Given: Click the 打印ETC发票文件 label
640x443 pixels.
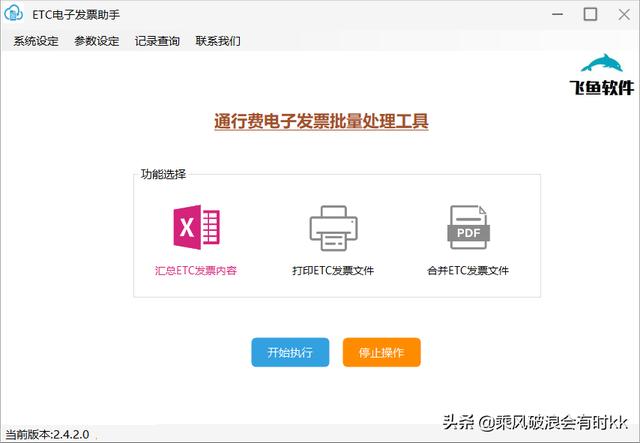Looking at the screenshot, I should tap(333, 270).
